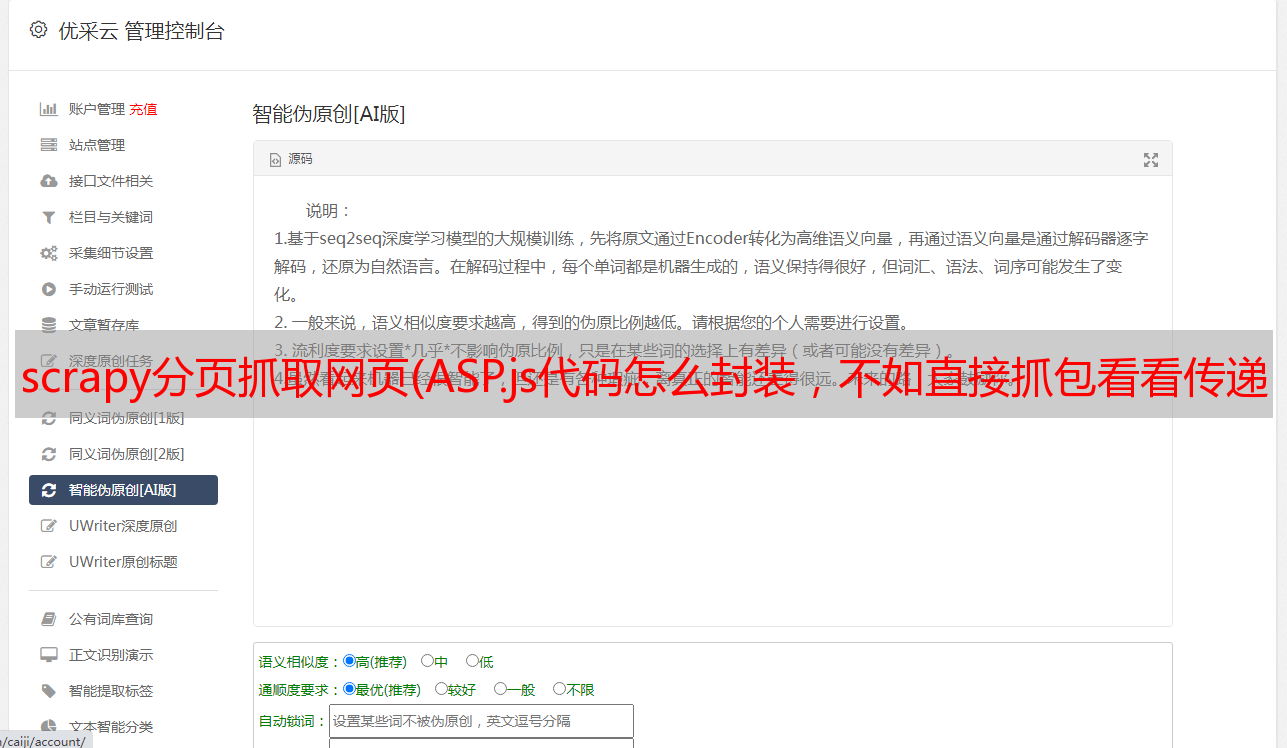Click the cloud upload icon for 接口文件相关
The height and width of the screenshot is (748, 1287).
pyautogui.click(x=48, y=181)
